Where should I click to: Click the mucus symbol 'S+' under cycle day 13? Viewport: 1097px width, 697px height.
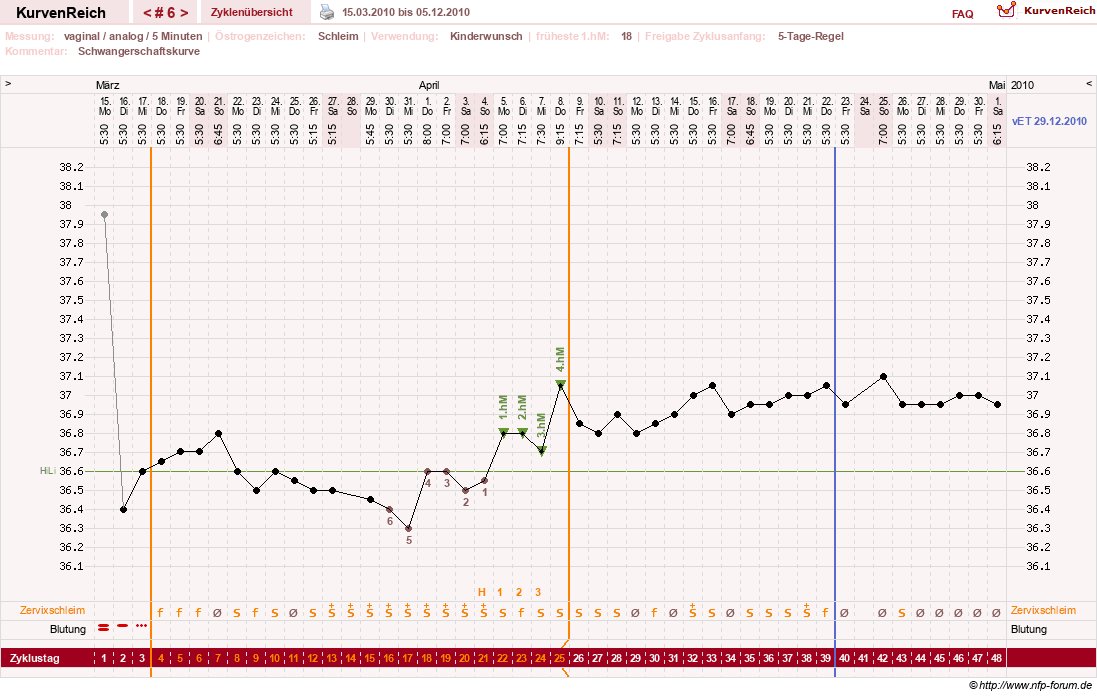coord(332,611)
